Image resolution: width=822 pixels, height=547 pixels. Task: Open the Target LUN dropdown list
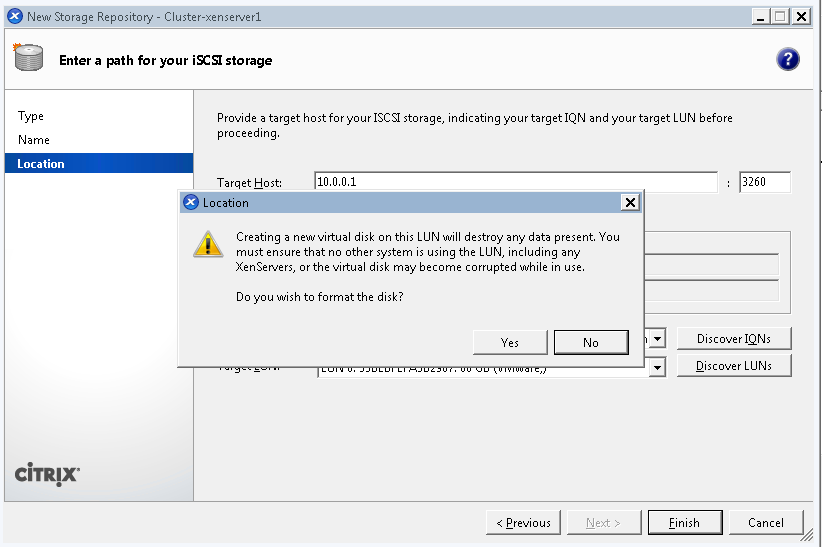(x=657, y=368)
